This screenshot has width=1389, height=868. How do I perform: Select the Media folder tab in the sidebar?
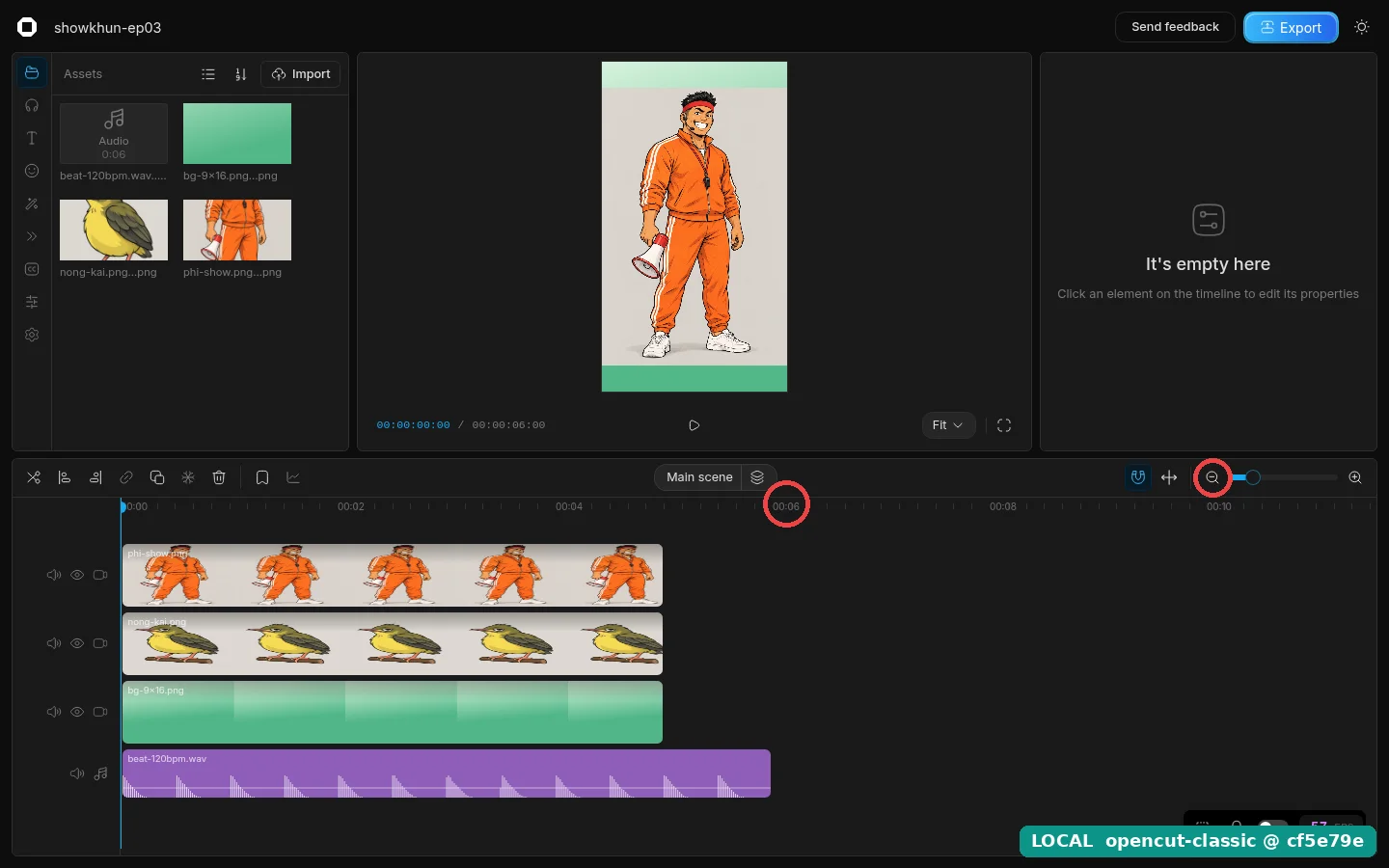(32, 72)
